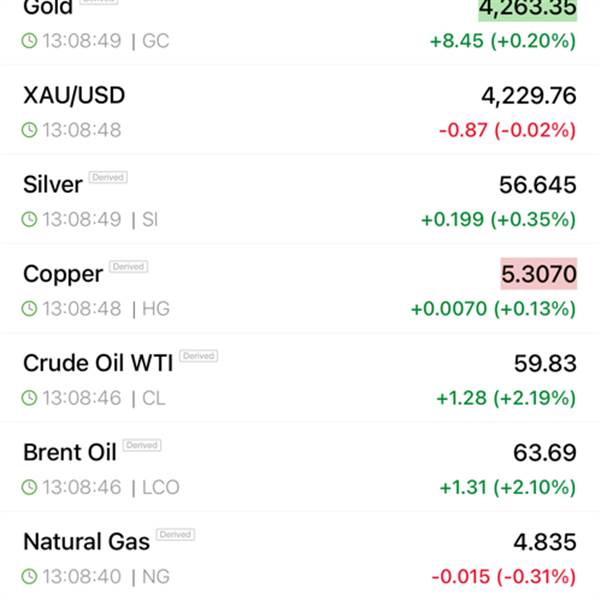This screenshot has width=600, height=600.
Task: Open the Natural Gas listing
Action: (x=86, y=542)
